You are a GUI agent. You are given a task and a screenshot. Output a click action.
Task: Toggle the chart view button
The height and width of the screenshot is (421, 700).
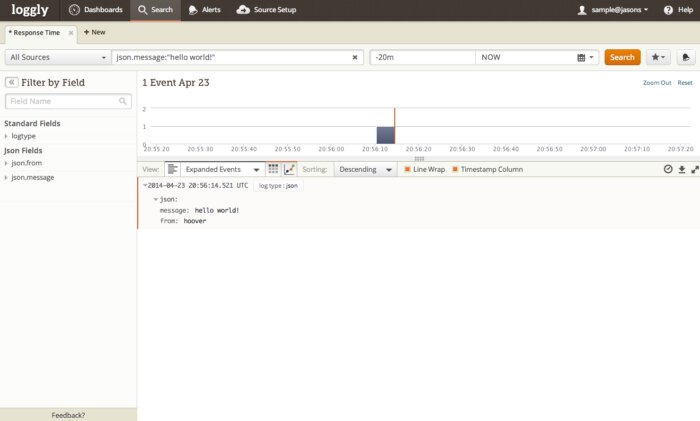289,170
